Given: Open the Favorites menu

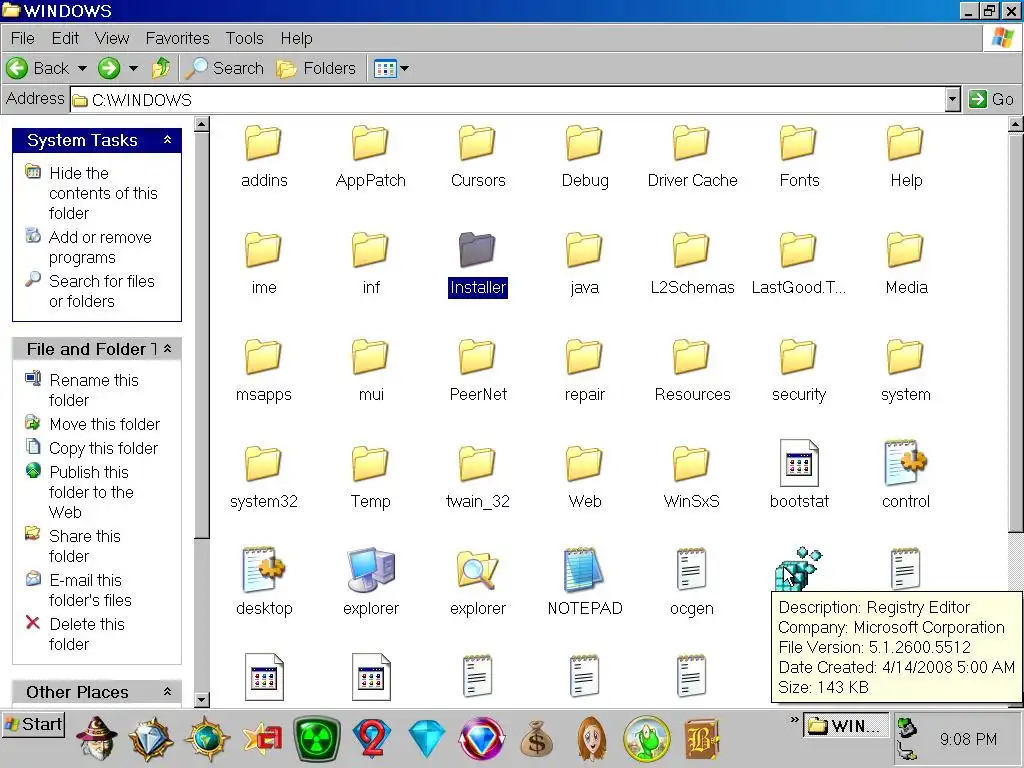Looking at the screenshot, I should tap(178, 39).
